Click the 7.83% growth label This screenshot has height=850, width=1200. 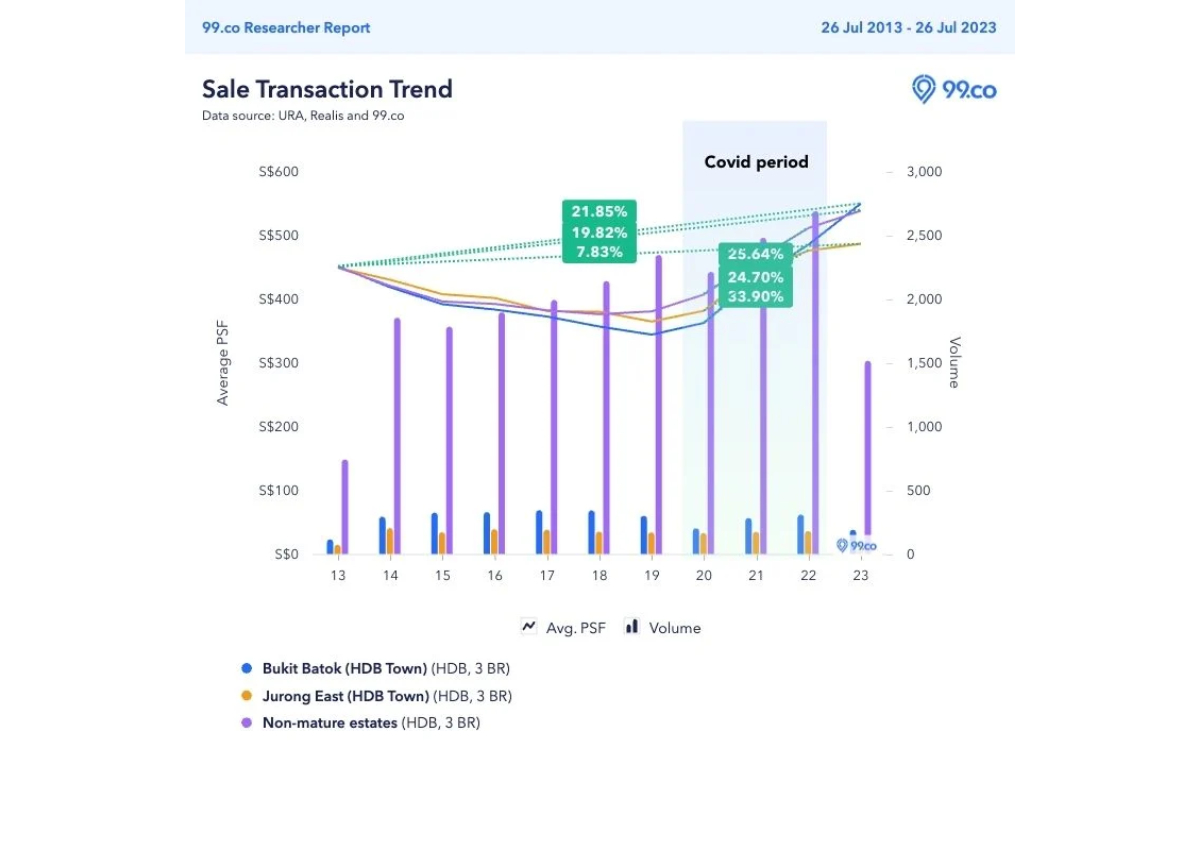click(x=599, y=252)
